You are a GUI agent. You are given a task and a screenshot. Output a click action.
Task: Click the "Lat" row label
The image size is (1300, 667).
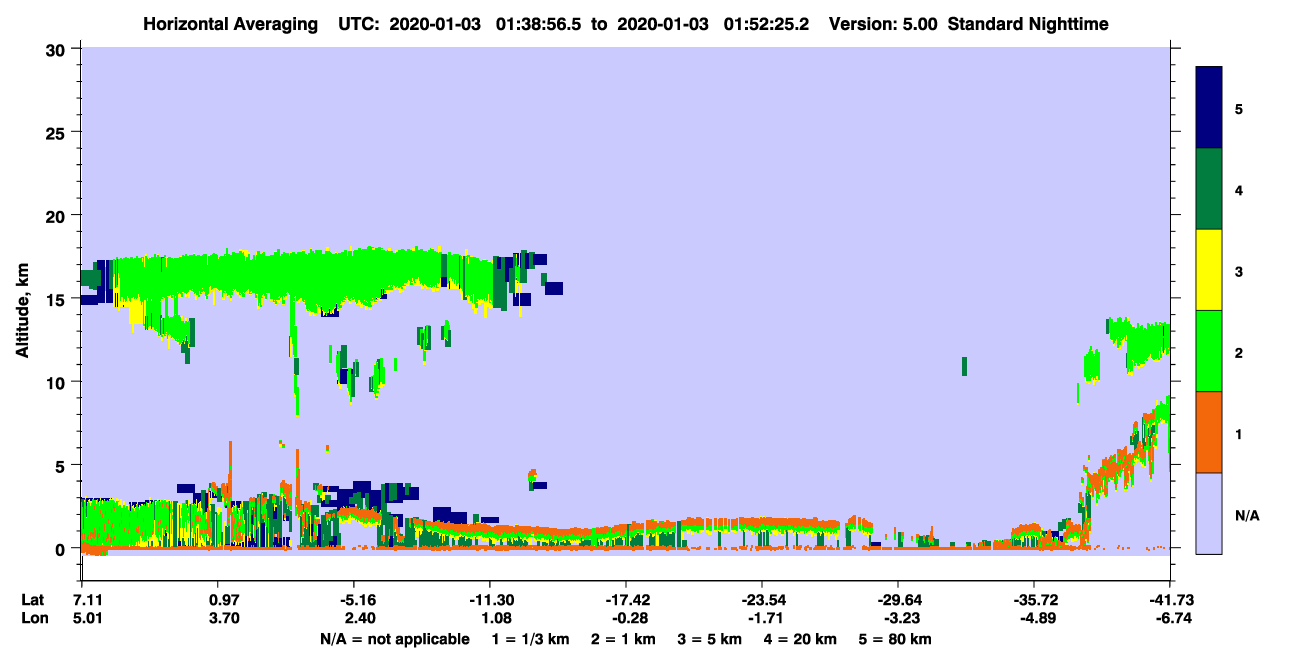tap(32, 600)
